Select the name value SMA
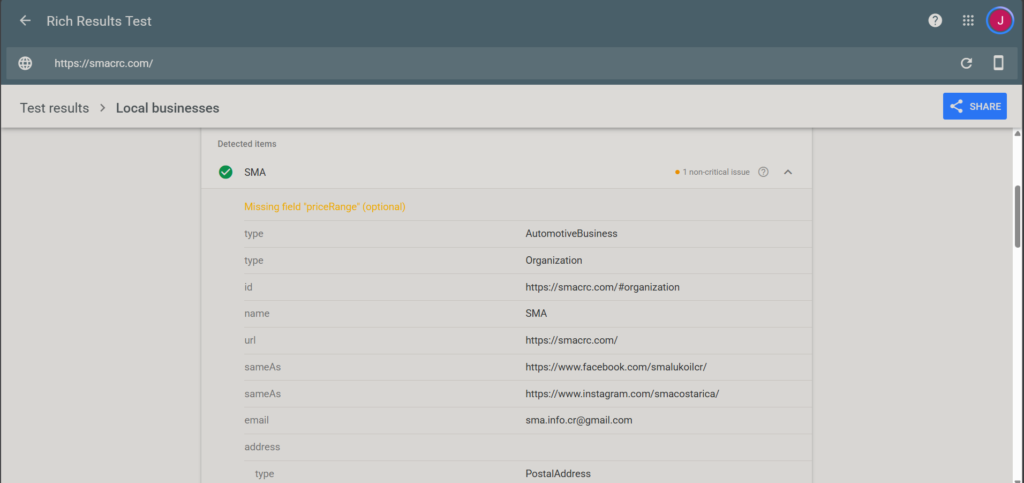The image size is (1024, 483). (536, 314)
